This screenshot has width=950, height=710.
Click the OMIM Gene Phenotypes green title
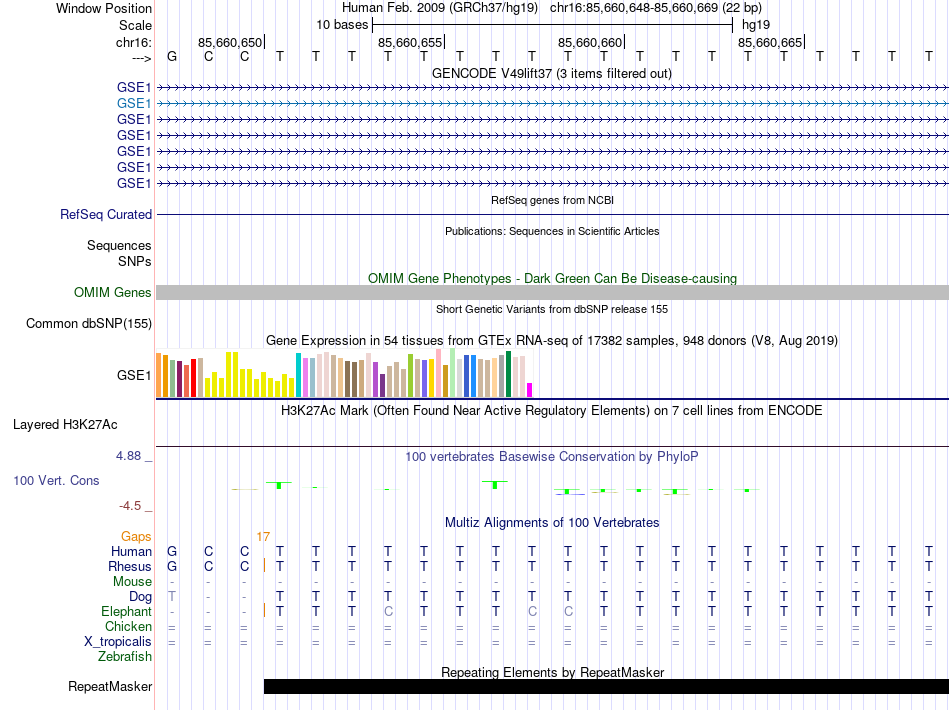tap(551, 278)
